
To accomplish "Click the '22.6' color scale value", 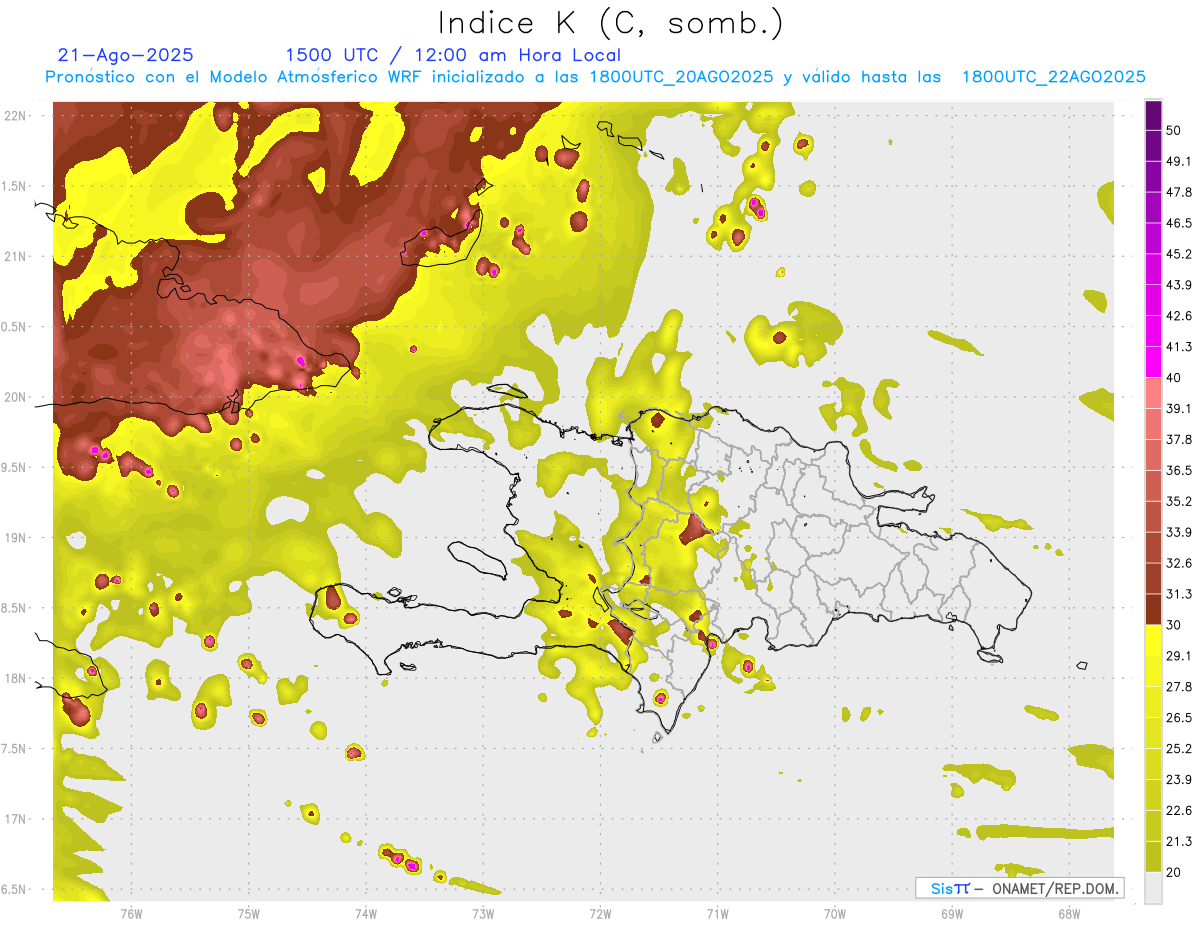I will (x=1179, y=810).
